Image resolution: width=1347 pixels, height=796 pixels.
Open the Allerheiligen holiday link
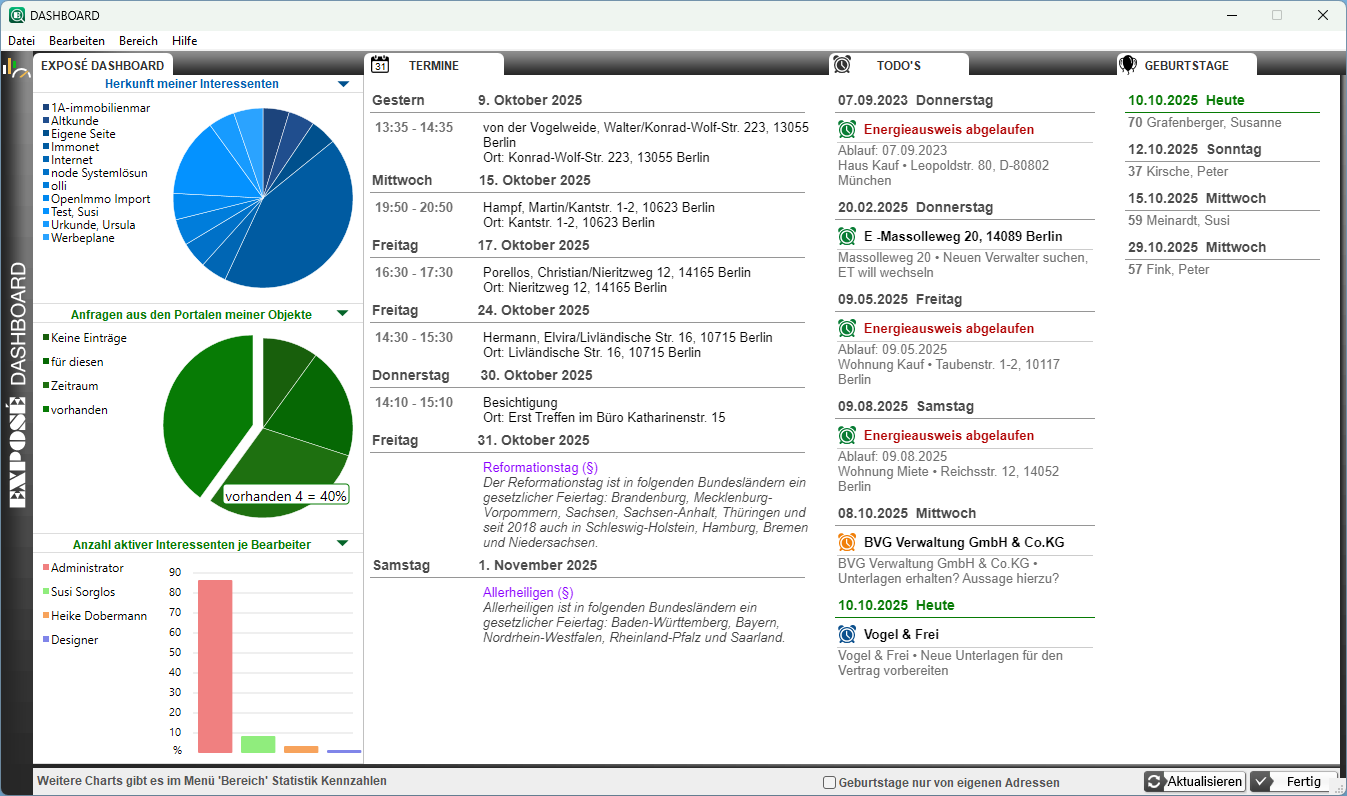point(528,592)
